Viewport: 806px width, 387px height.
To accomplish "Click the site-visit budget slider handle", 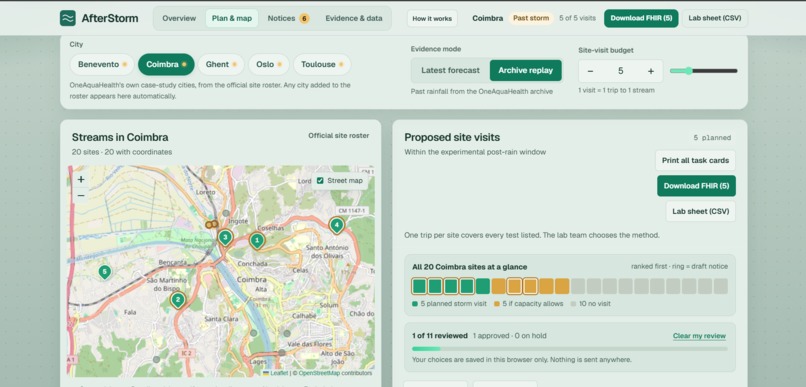I will pos(688,71).
